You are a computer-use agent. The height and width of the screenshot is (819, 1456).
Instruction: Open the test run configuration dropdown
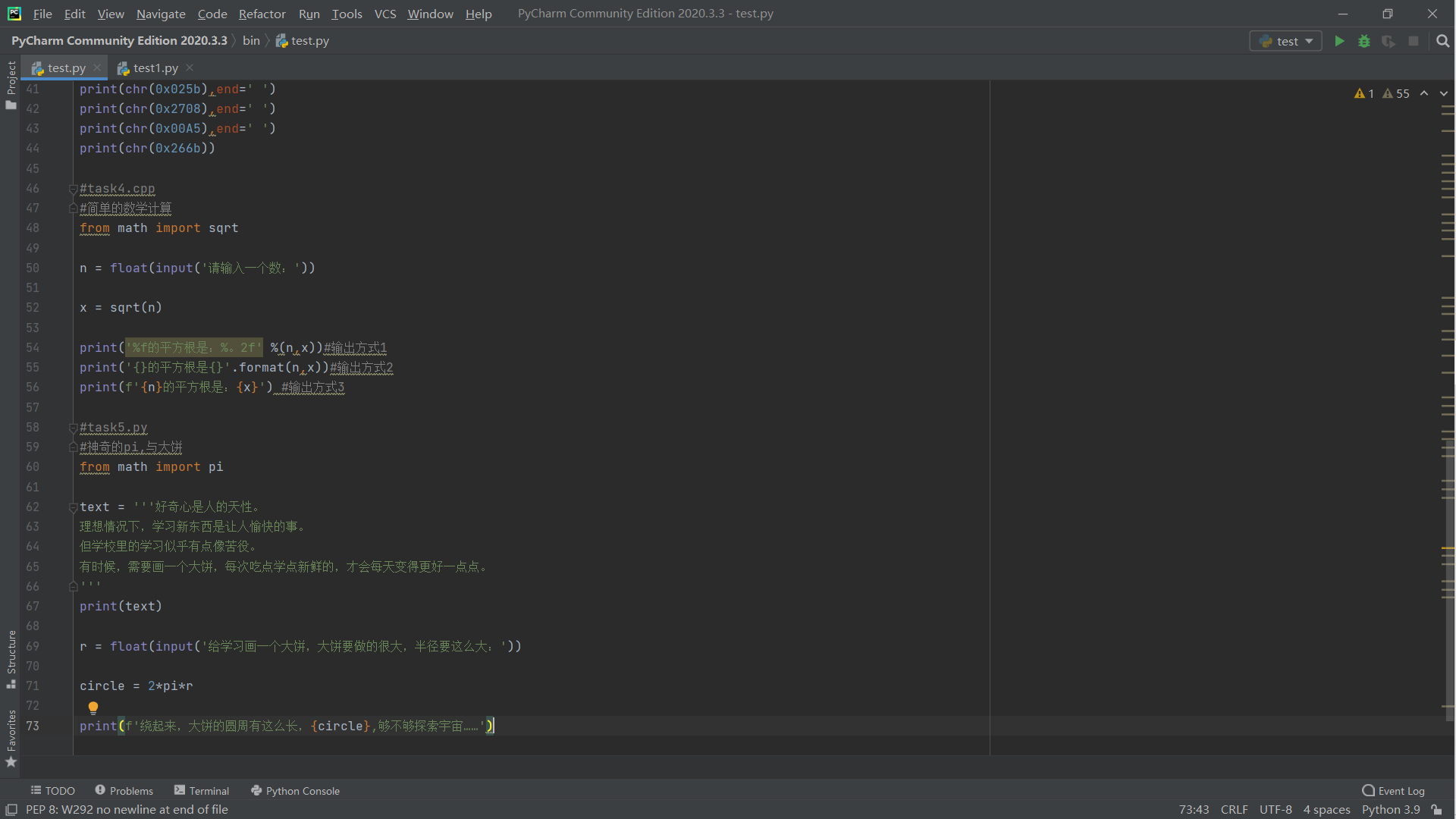pos(1286,41)
